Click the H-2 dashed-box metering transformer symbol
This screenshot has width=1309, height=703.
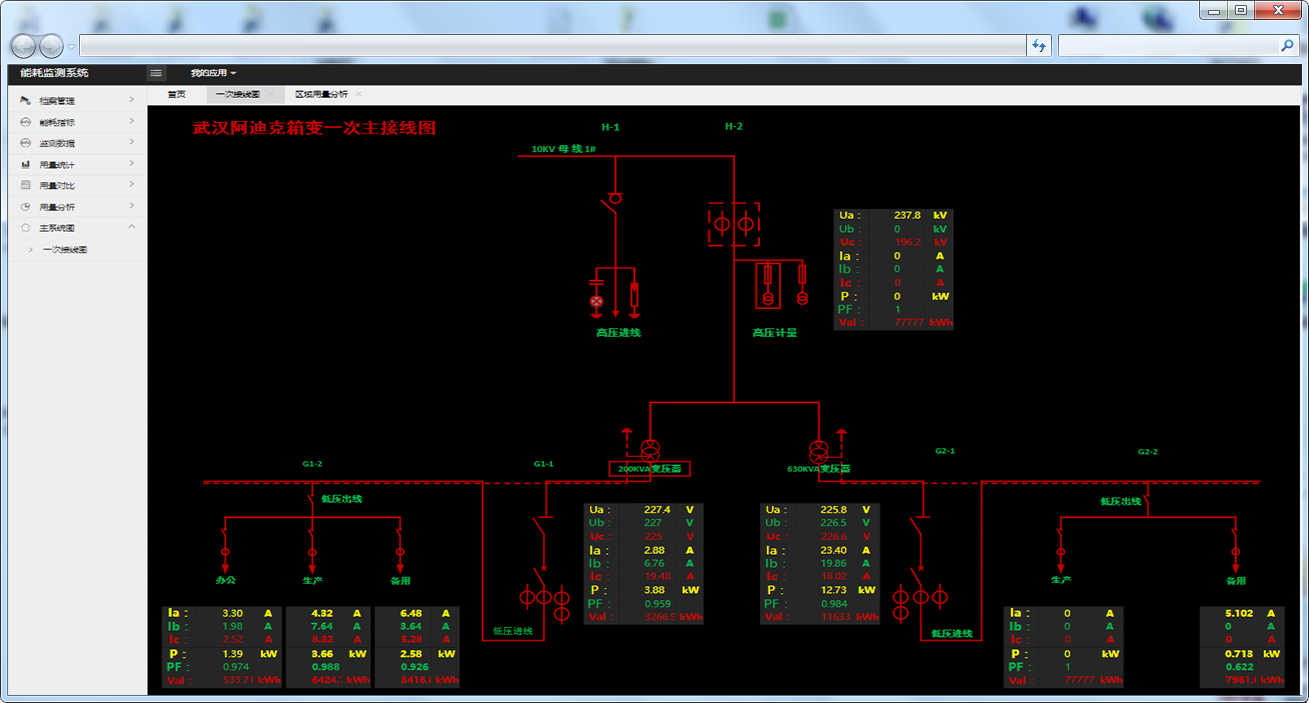(734, 224)
